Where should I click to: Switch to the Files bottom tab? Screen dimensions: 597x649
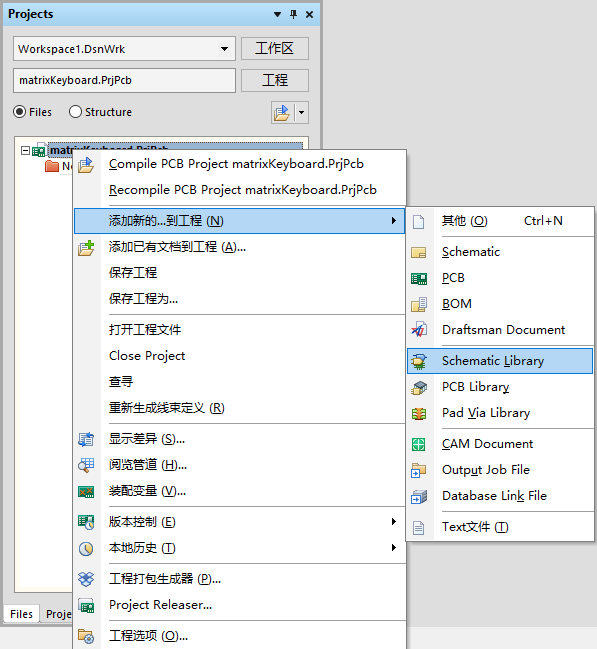(x=22, y=614)
